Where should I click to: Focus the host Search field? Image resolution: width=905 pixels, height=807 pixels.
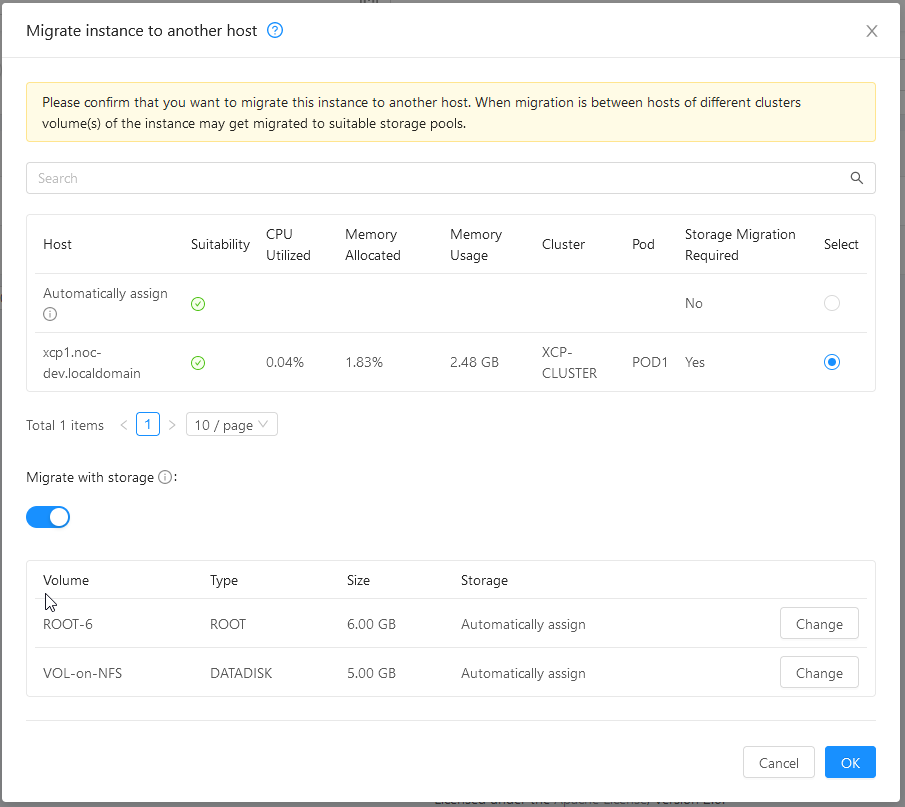[430, 178]
